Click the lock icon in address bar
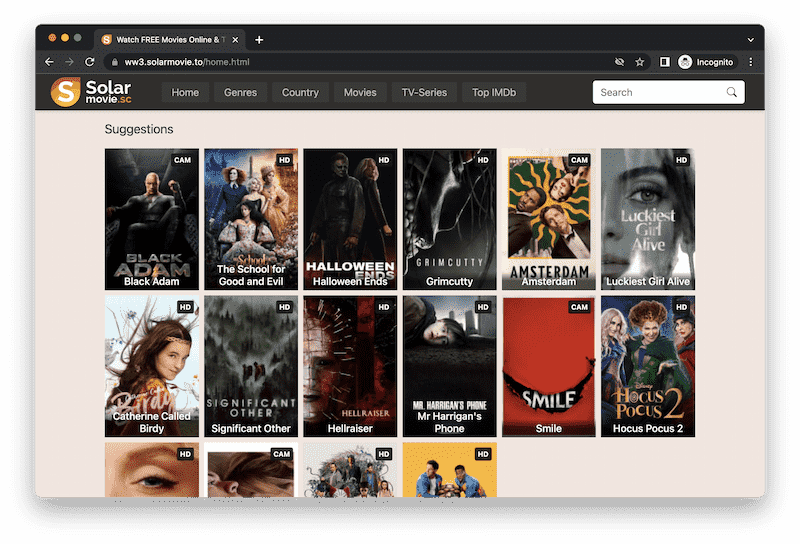The image size is (800, 544). (x=115, y=62)
